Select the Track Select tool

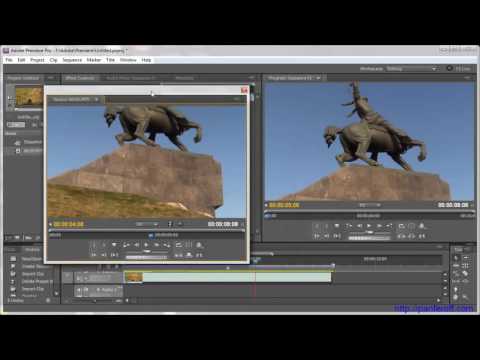click(x=466, y=258)
